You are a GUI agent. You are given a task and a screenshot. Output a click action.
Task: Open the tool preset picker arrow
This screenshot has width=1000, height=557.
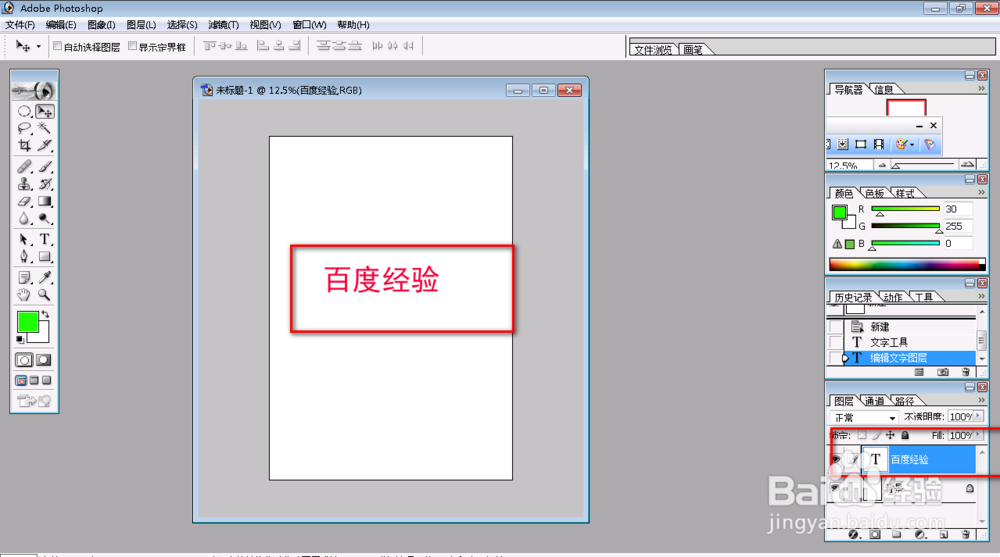38,47
